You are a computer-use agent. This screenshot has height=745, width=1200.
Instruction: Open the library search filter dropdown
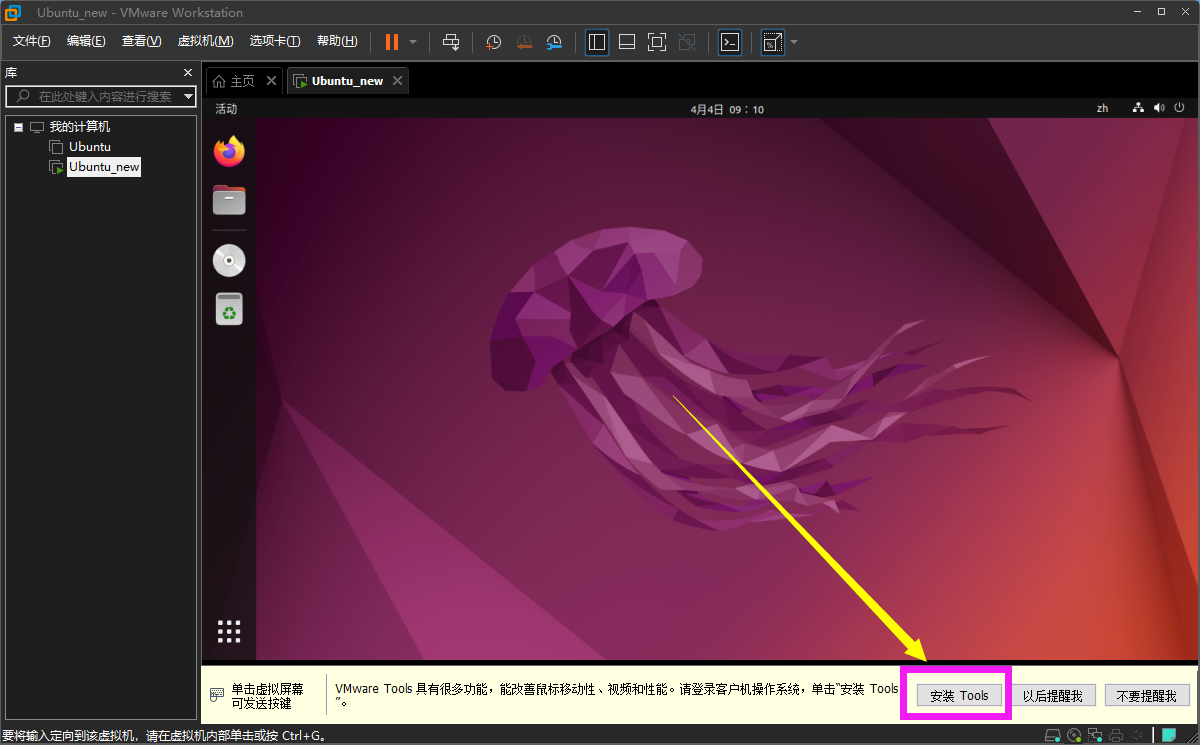(189, 96)
